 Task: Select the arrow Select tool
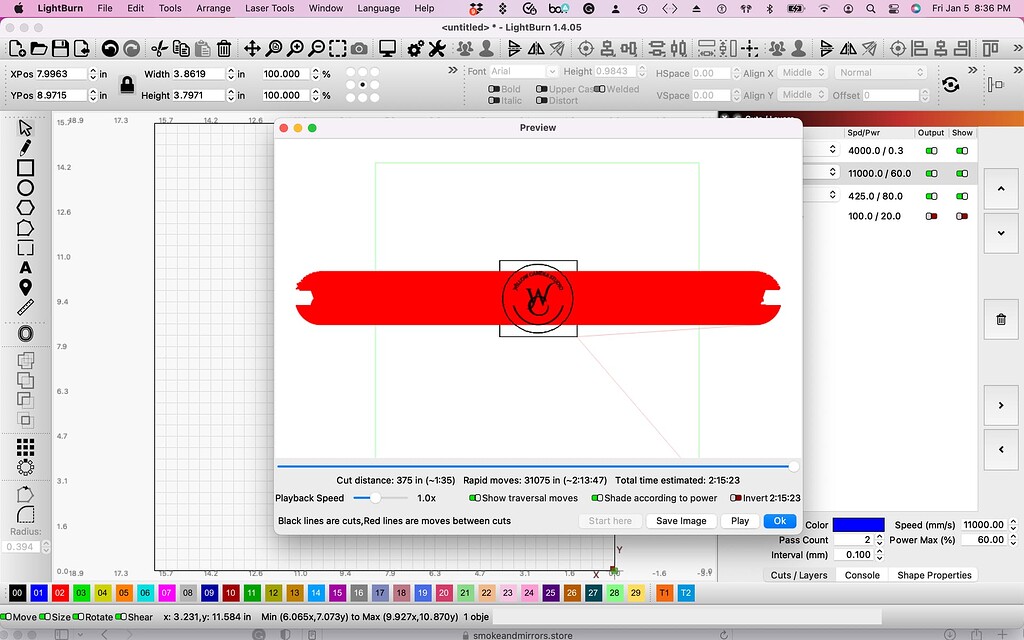(25, 127)
